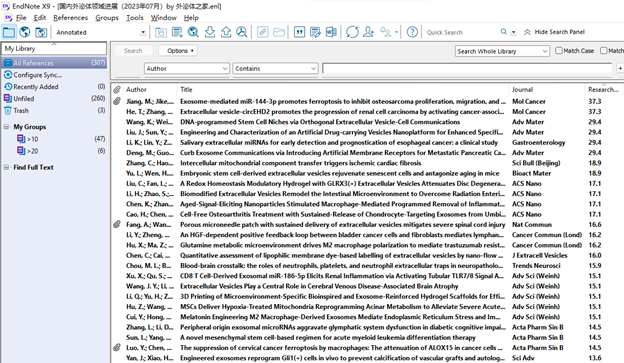Viewport: 624px width, 363px height.
Task: Click Insert Citation quote icon
Action: (299, 32)
